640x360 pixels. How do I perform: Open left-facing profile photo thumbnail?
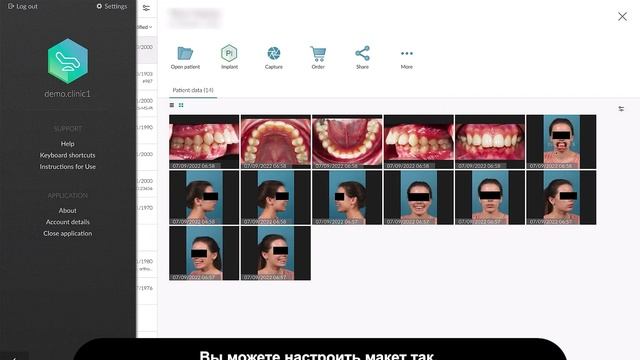347,198
